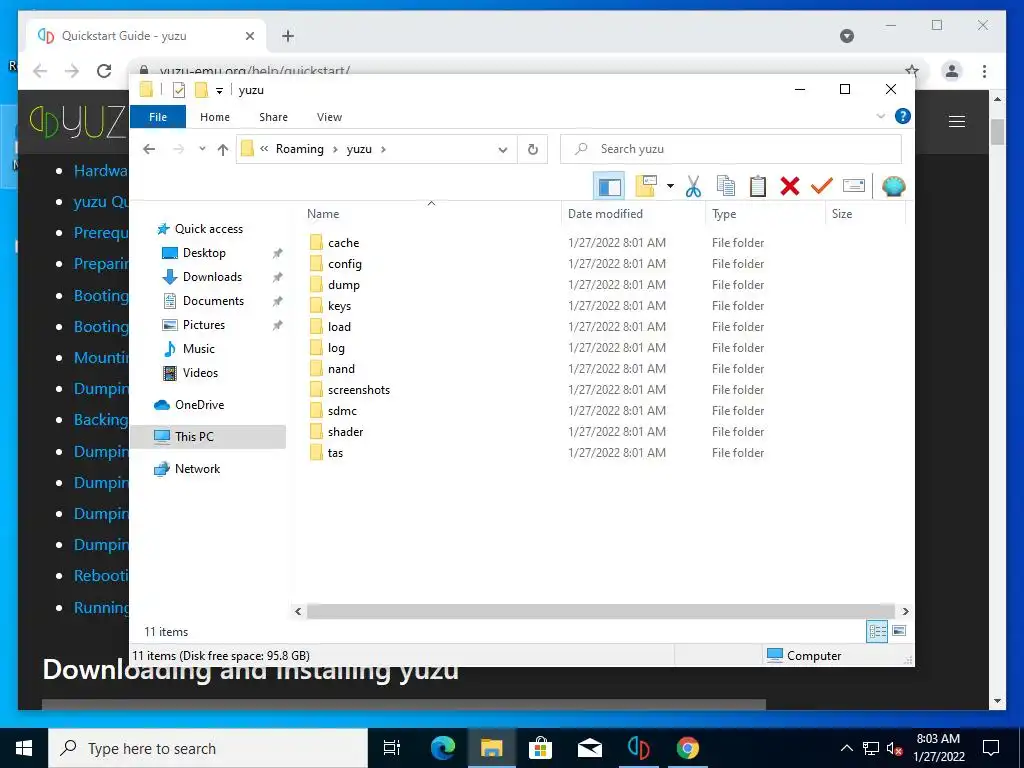The width and height of the screenshot is (1024, 768).
Task: Click Properties checkmark icon in title bar
Action: tap(178, 90)
